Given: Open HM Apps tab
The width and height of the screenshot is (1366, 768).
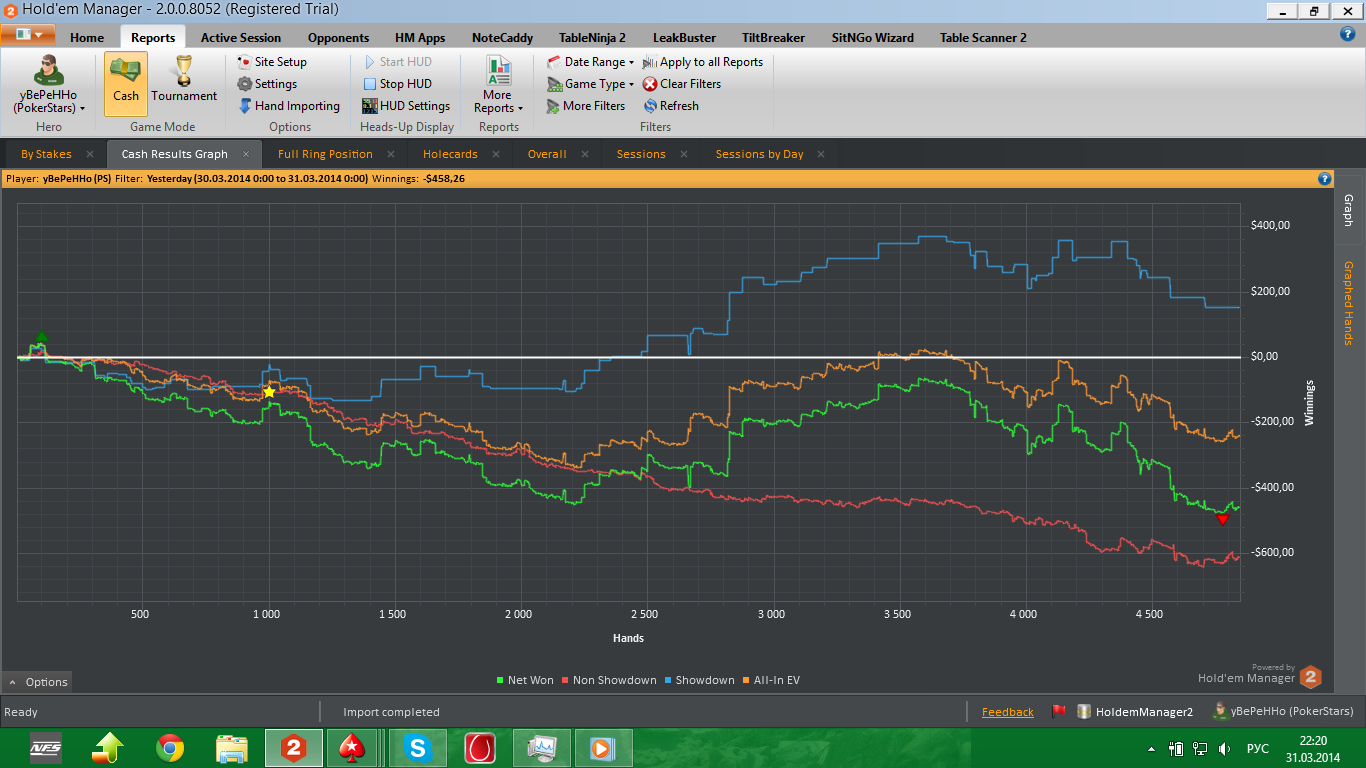Looking at the screenshot, I should point(420,38).
